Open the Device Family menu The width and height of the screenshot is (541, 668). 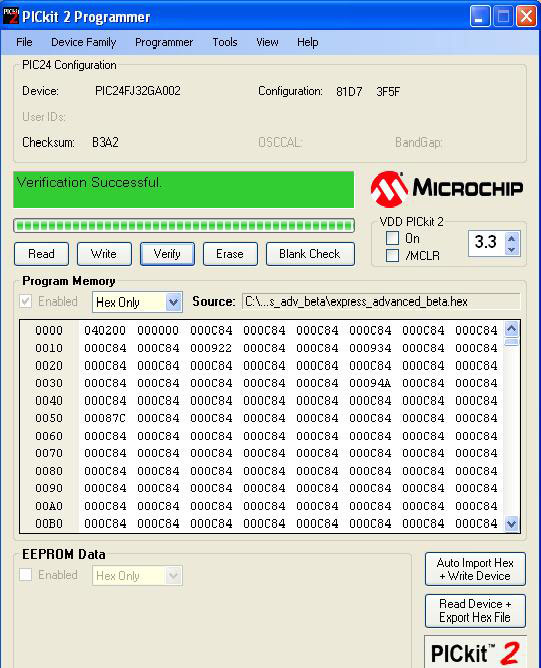[x=83, y=42]
